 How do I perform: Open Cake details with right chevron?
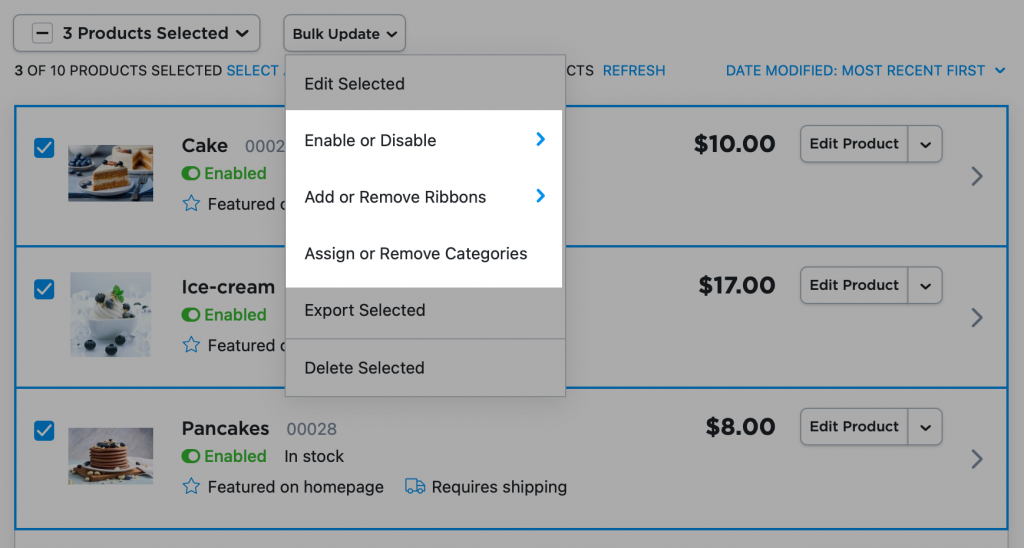tap(977, 176)
